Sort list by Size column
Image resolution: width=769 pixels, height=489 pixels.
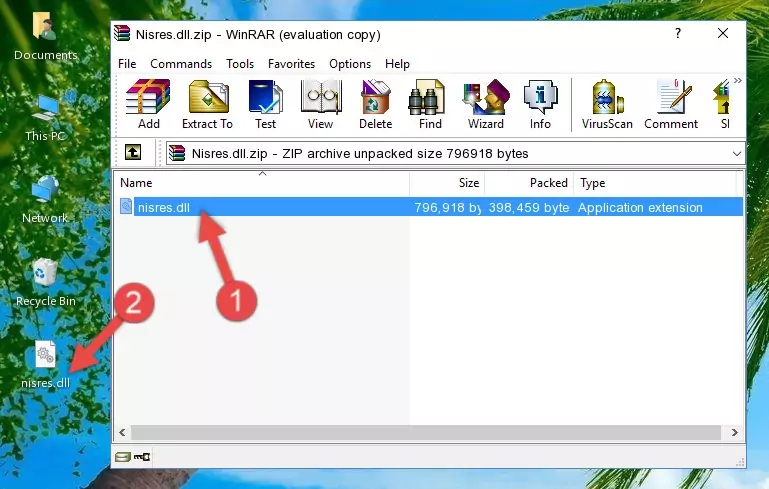[x=447, y=183]
